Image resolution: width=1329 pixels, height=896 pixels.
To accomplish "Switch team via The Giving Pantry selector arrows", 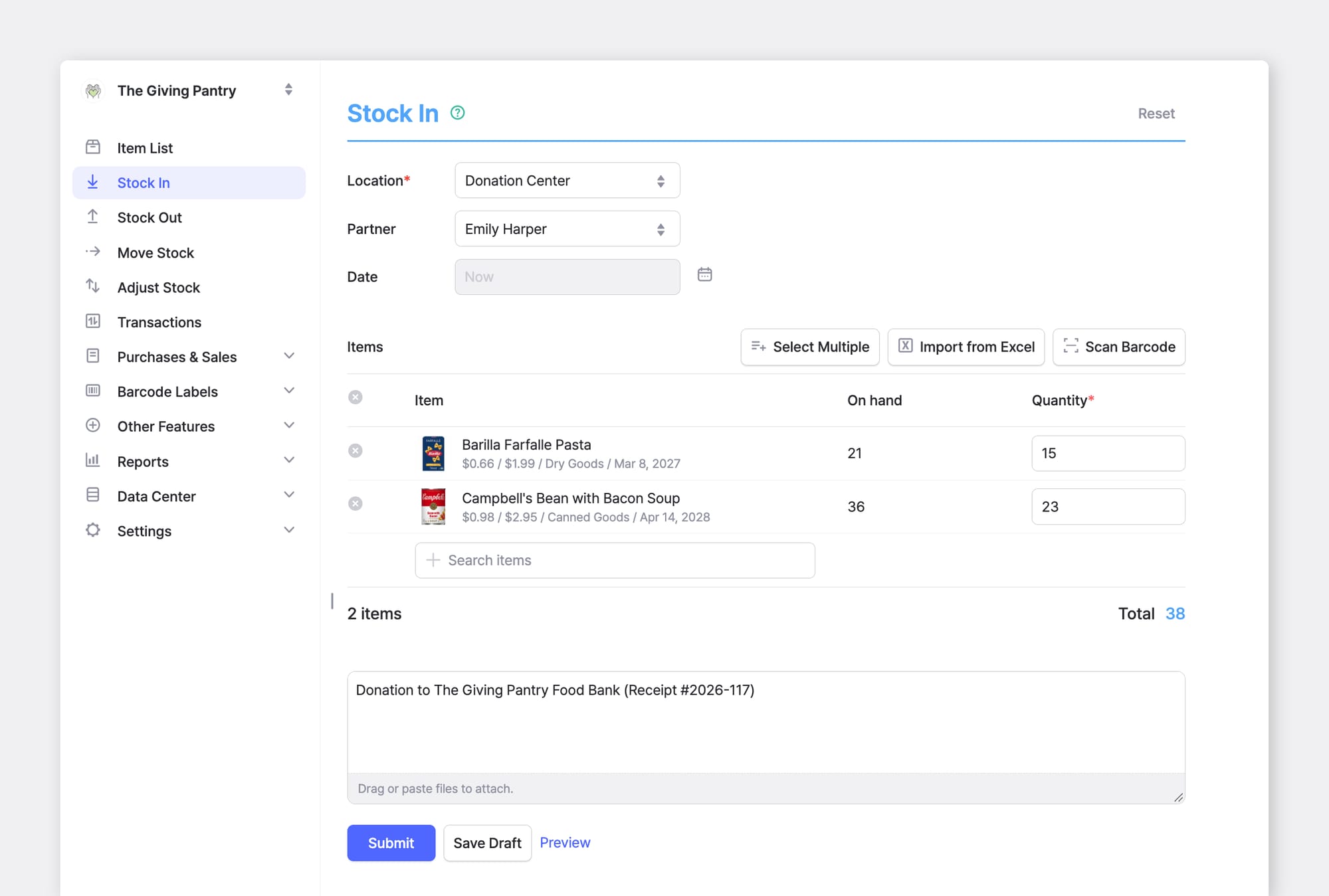I will pos(288,90).
